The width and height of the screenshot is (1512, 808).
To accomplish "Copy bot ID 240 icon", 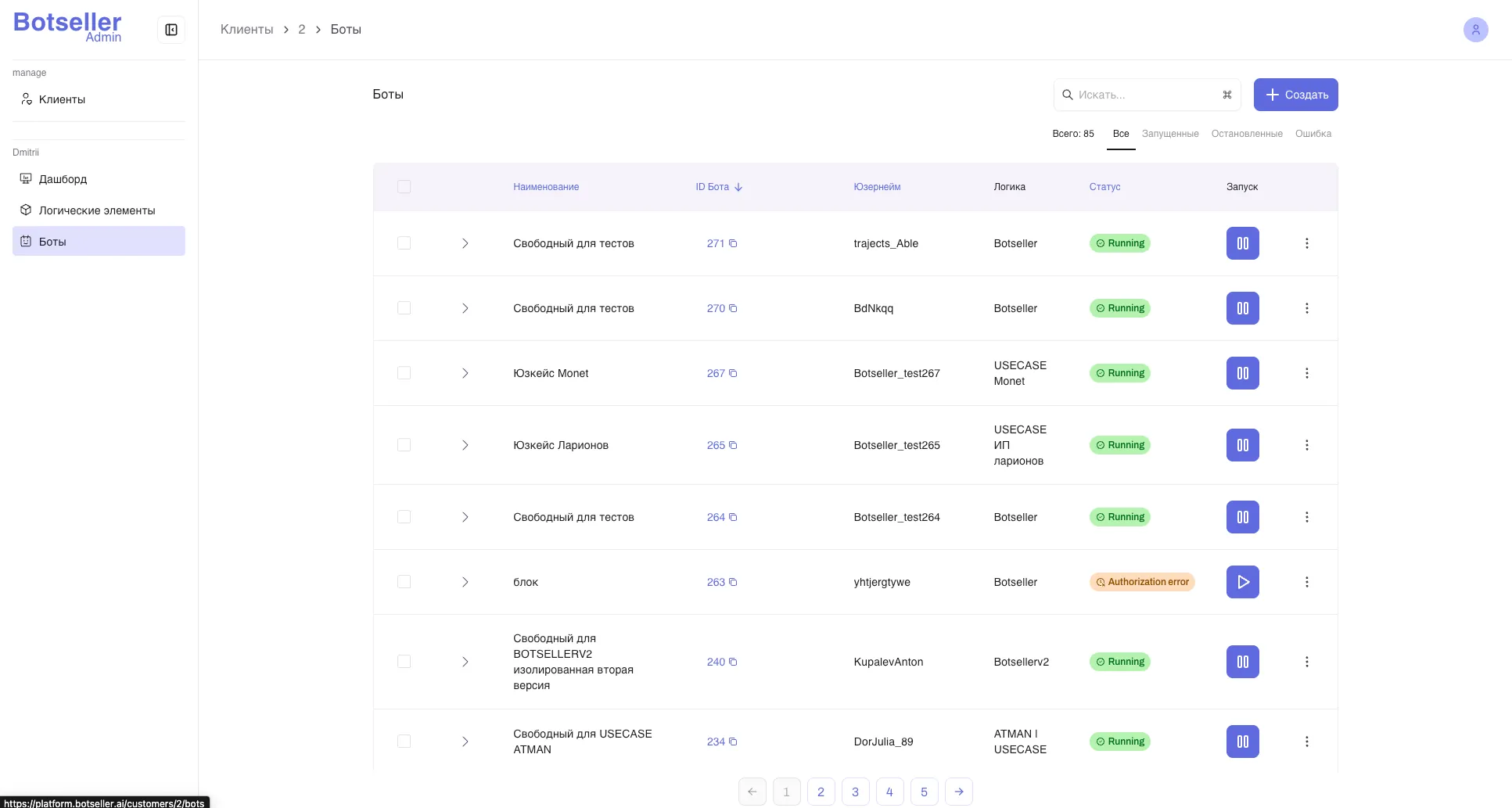I will (x=733, y=662).
